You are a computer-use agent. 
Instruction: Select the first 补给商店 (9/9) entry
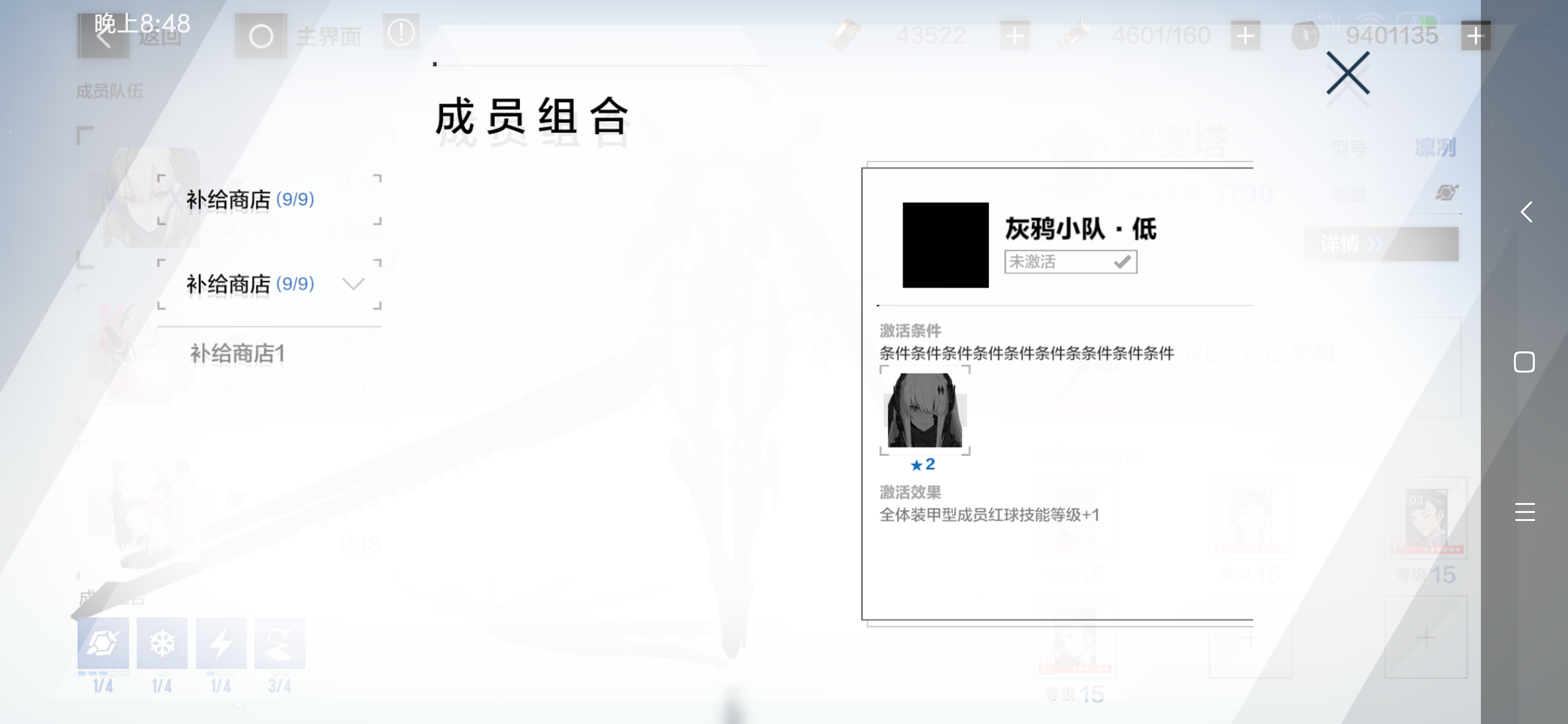pyautogui.click(x=269, y=200)
